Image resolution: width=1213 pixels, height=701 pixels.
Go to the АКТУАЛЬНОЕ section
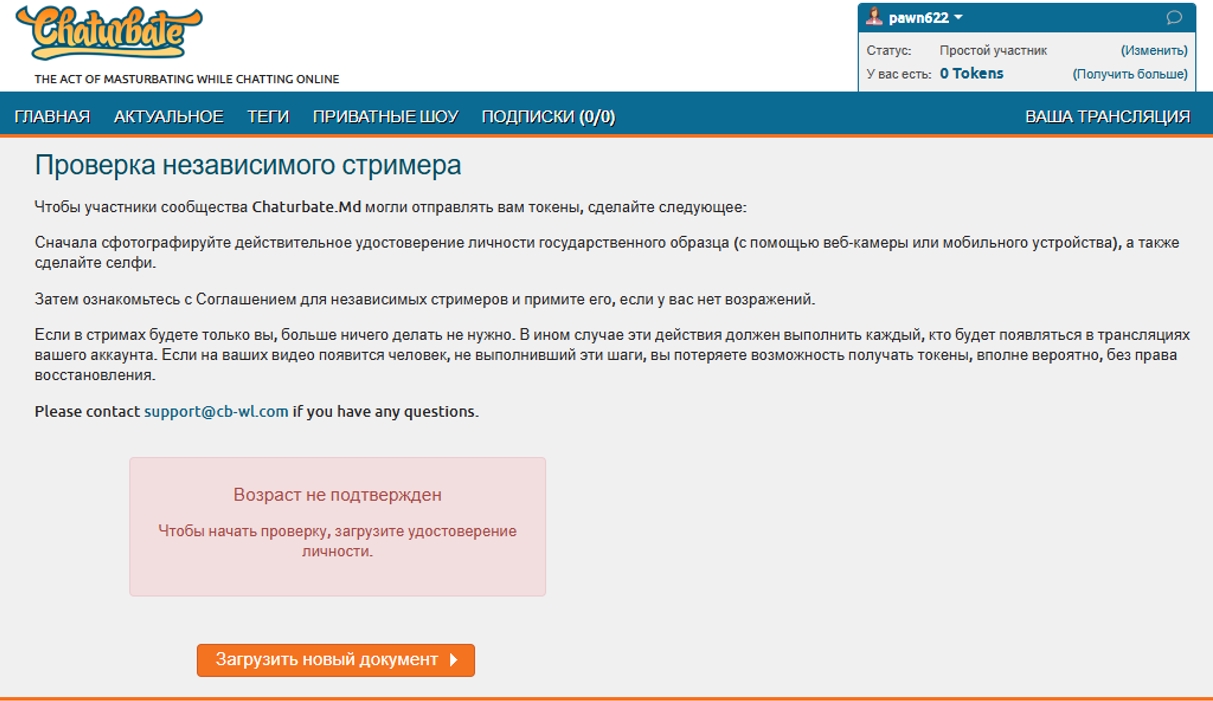168,117
